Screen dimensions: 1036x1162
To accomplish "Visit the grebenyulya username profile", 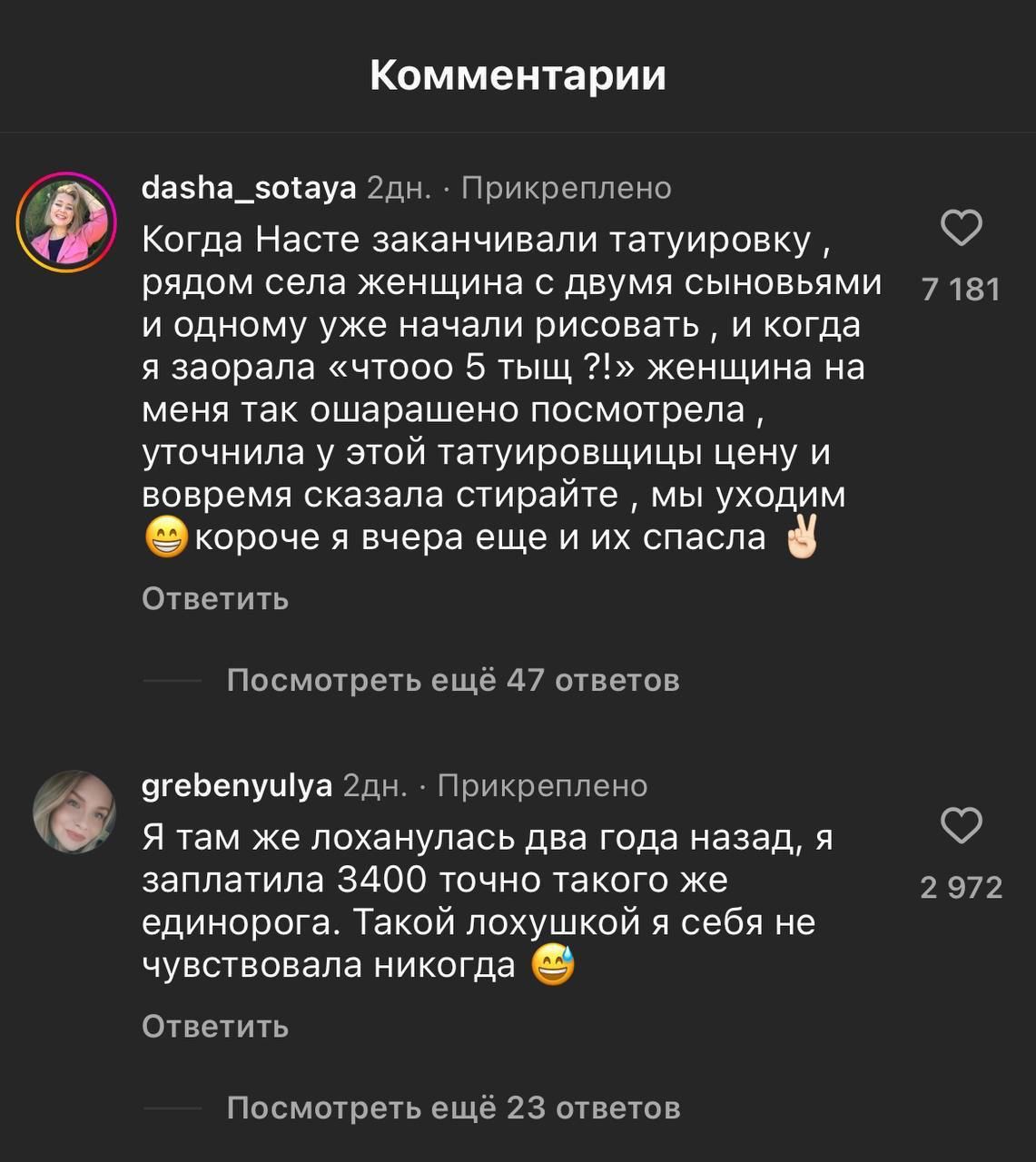I will pyautogui.click(x=237, y=785).
